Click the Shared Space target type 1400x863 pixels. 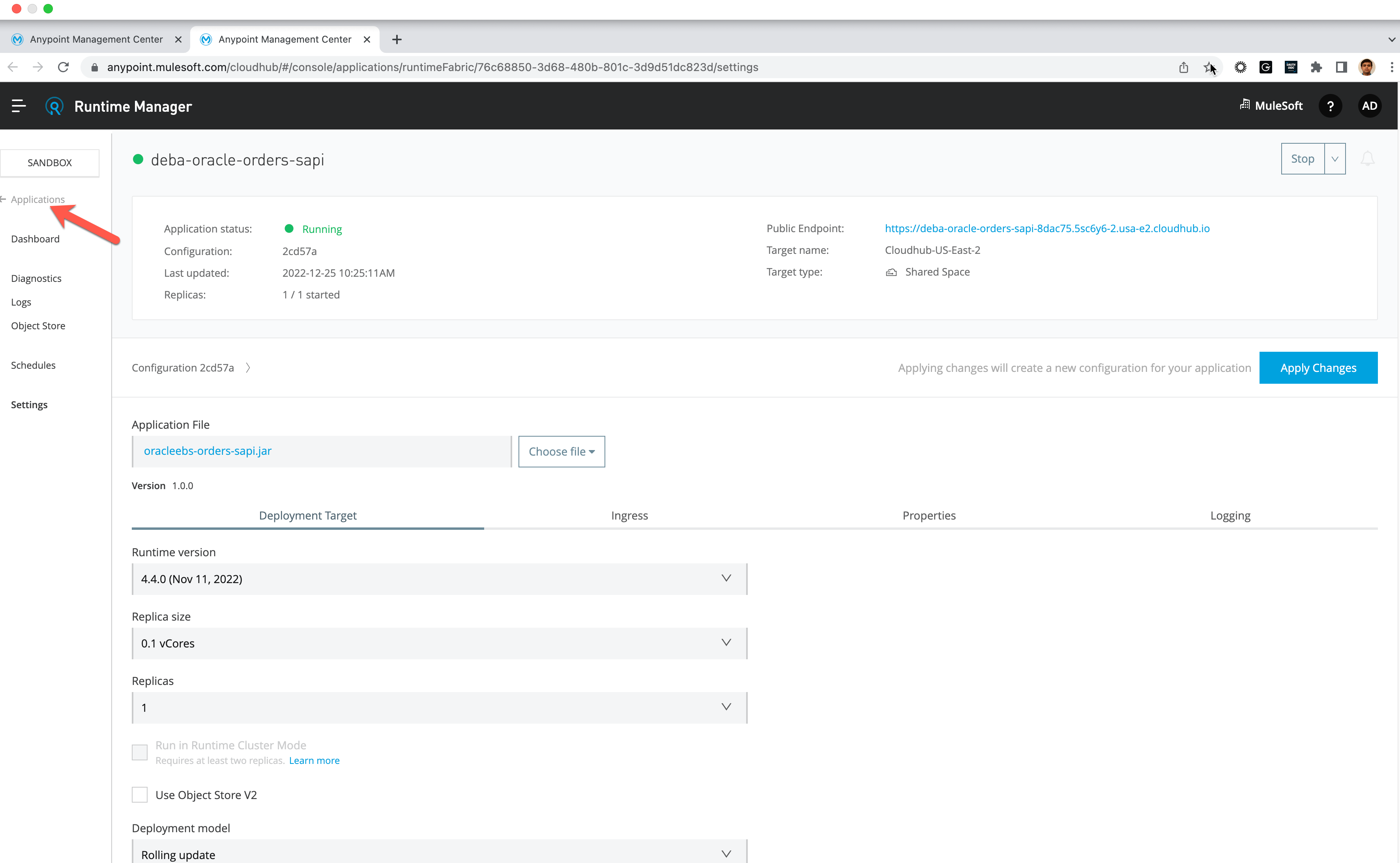(937, 272)
